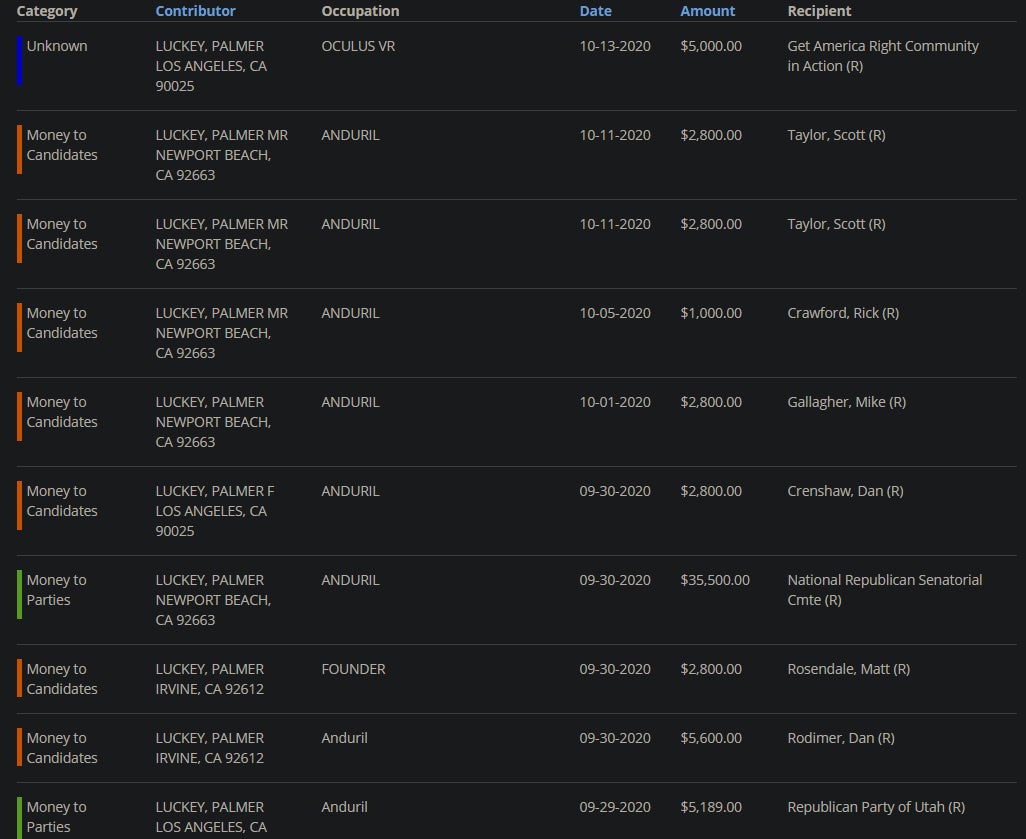The image size is (1026, 839).
Task: Click recipient Crawford, Rick (R)
Action: [x=842, y=313]
